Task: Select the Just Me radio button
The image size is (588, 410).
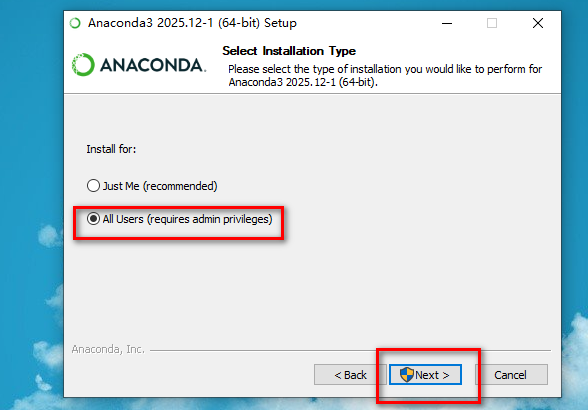Action: pyautogui.click(x=93, y=186)
